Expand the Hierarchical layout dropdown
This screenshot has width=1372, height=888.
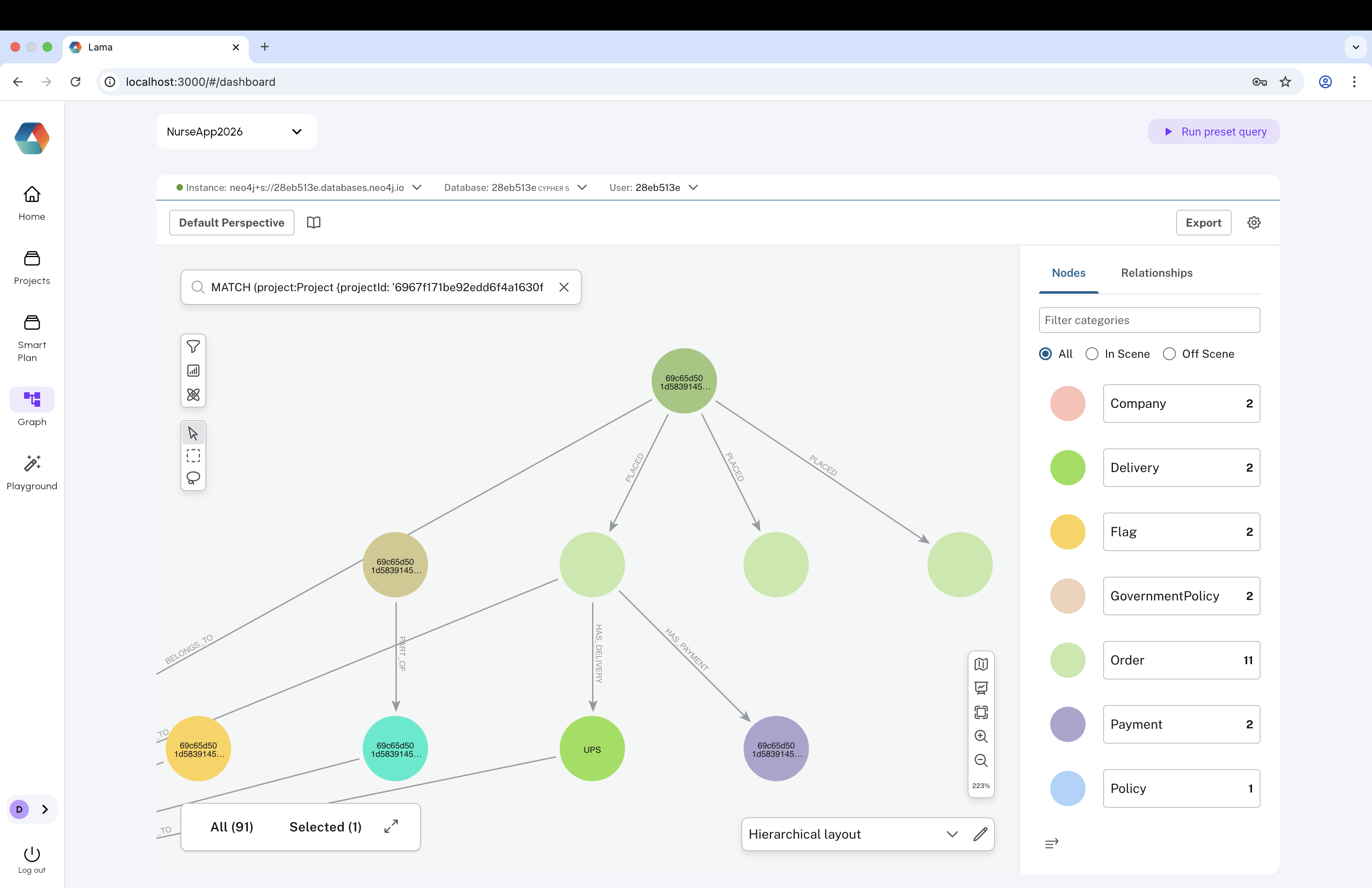[x=952, y=834]
